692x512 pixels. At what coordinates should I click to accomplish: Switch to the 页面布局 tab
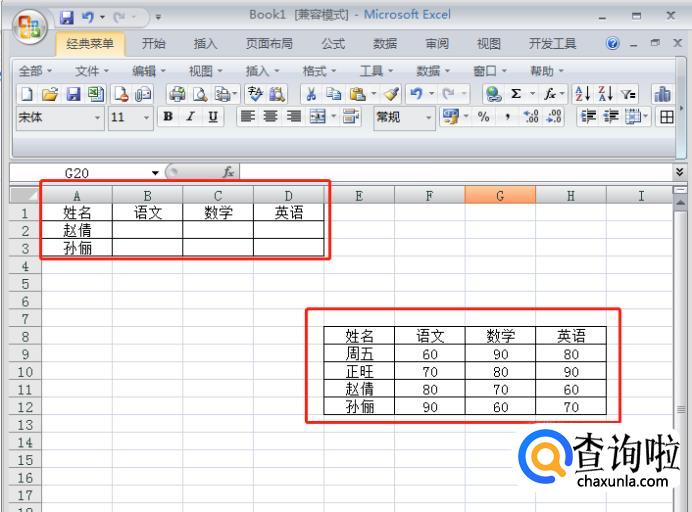pos(269,43)
